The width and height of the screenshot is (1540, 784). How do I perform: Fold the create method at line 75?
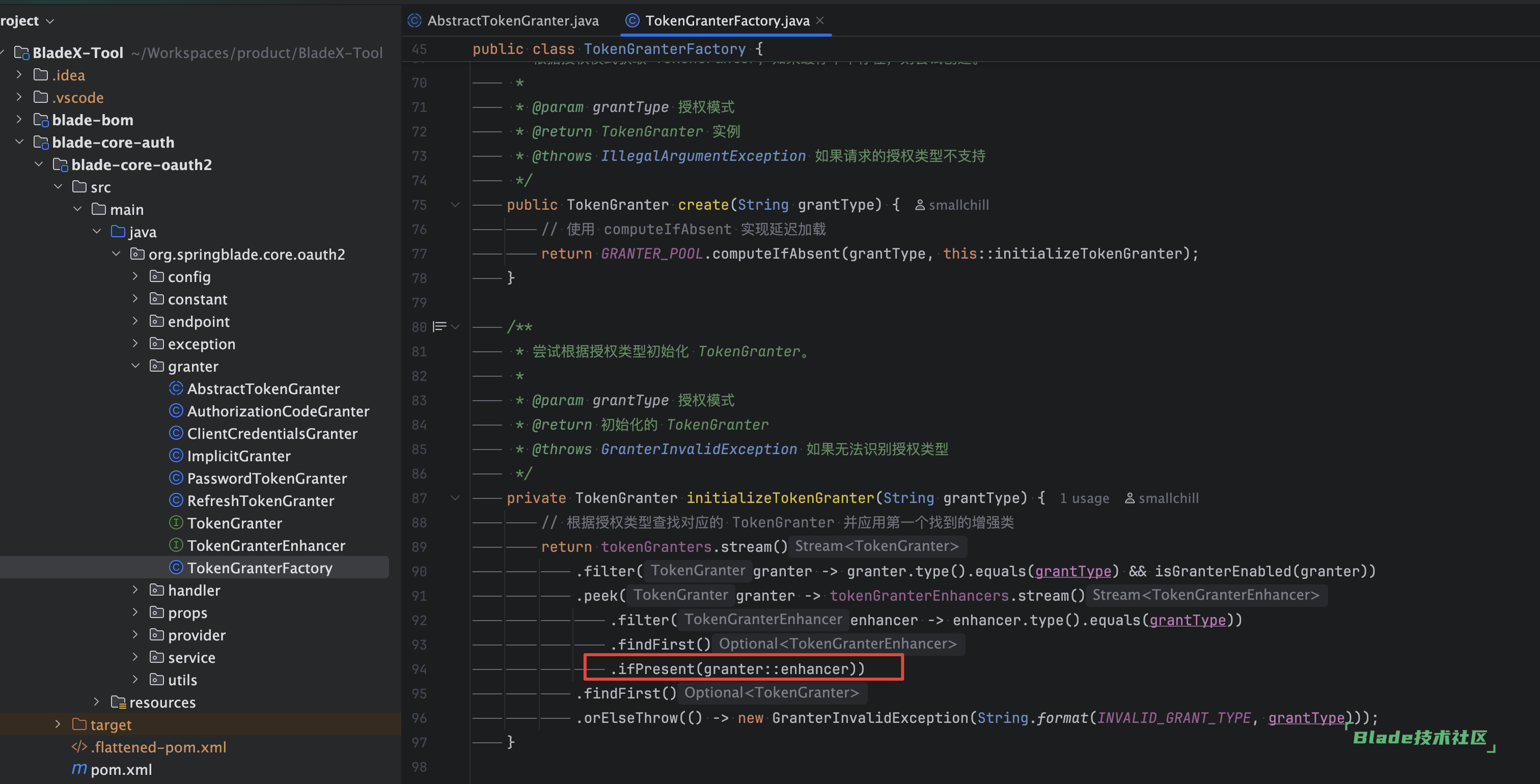(x=455, y=204)
